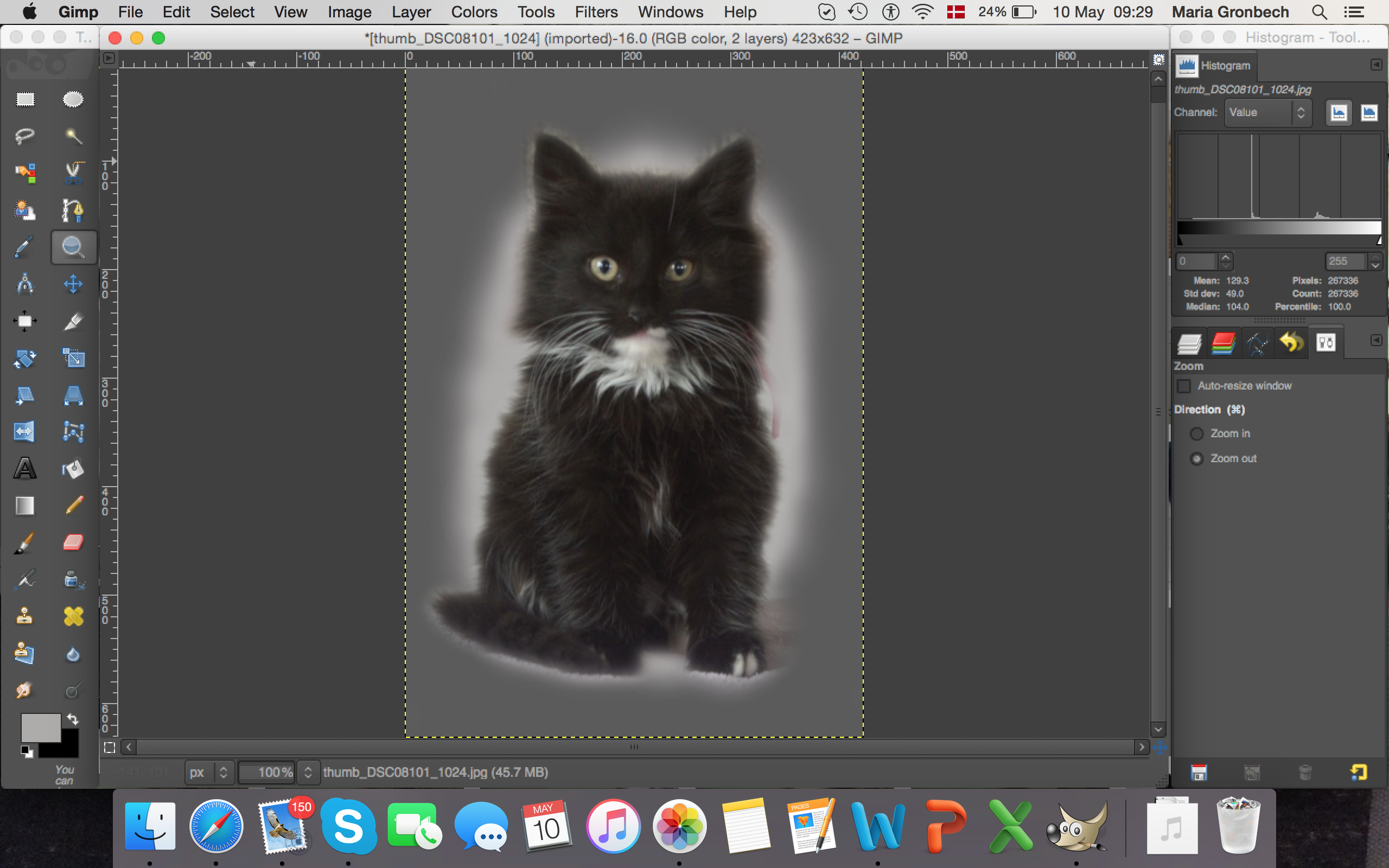Pick the Text tool
Image resolution: width=1389 pixels, height=868 pixels.
[24, 468]
